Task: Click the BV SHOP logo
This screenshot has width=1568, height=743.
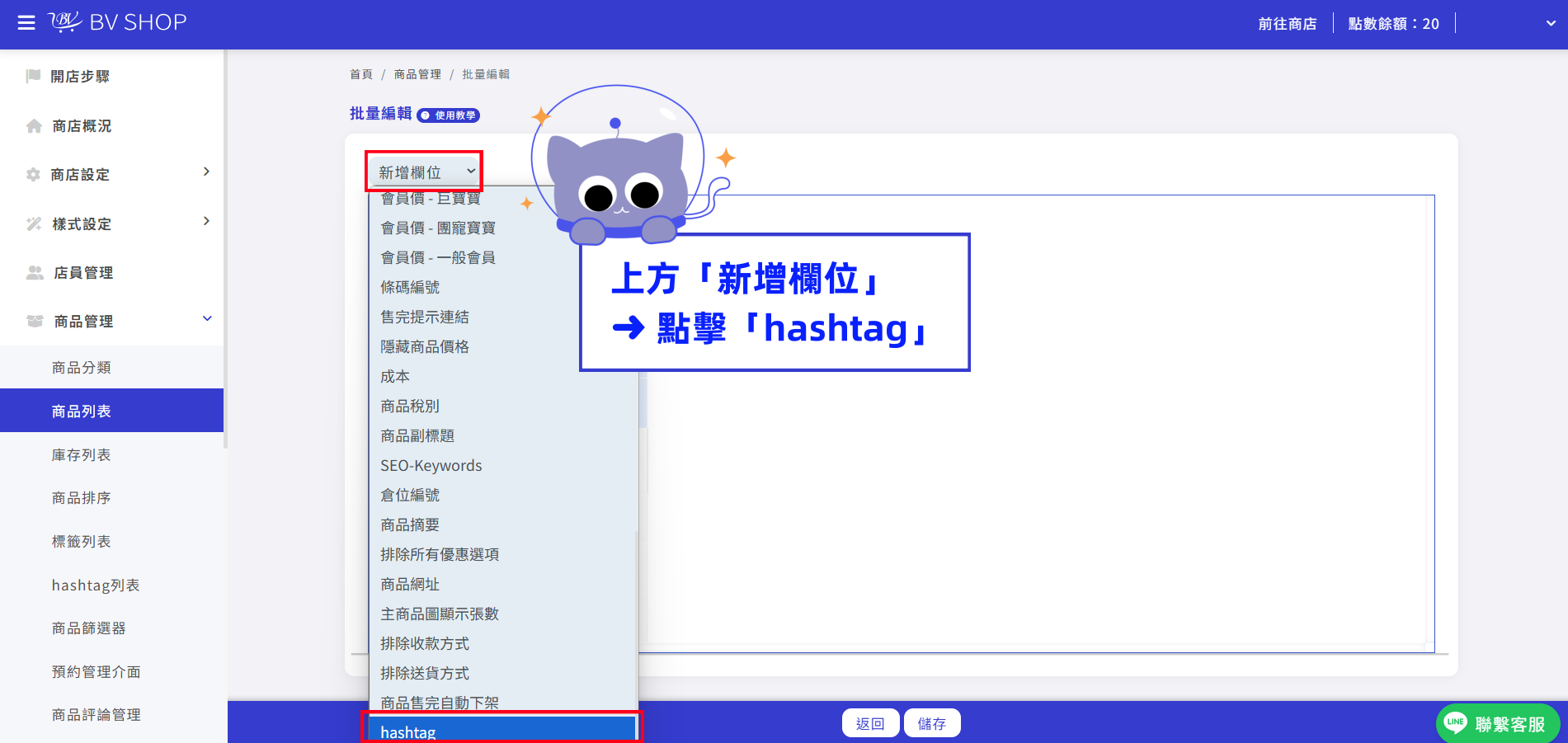Action: click(117, 22)
